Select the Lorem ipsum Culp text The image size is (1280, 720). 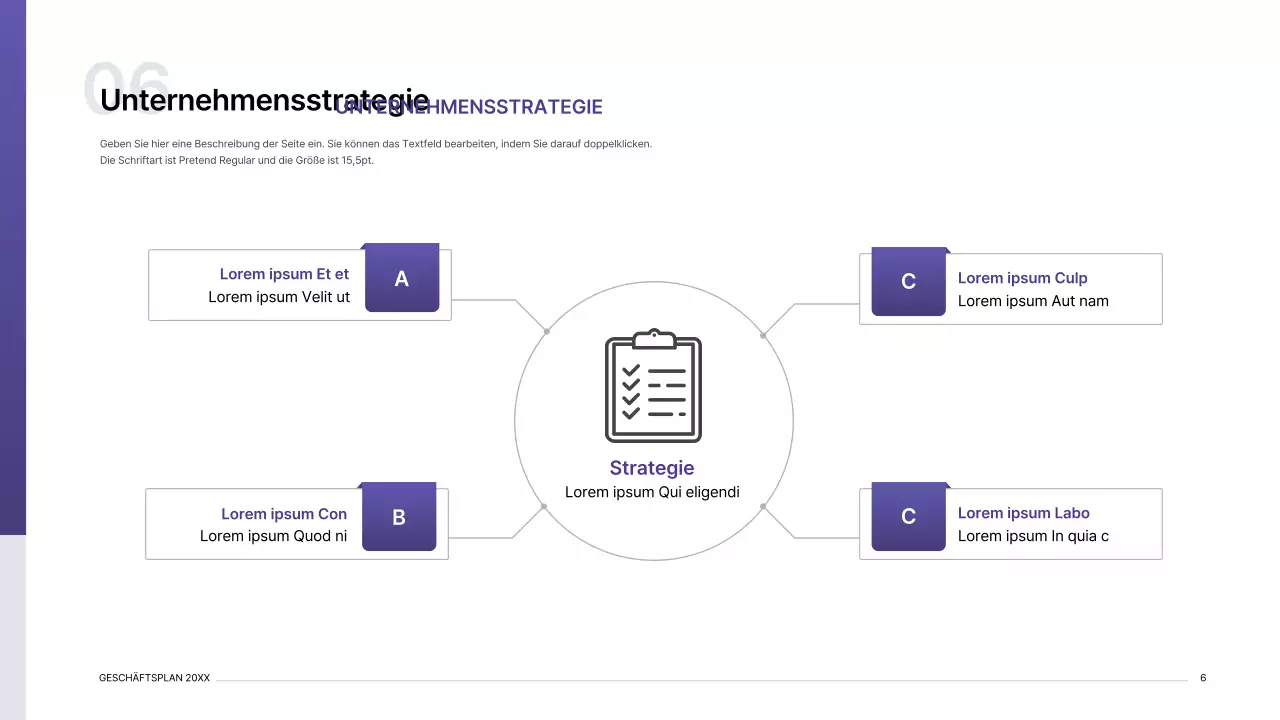[x=1023, y=278]
